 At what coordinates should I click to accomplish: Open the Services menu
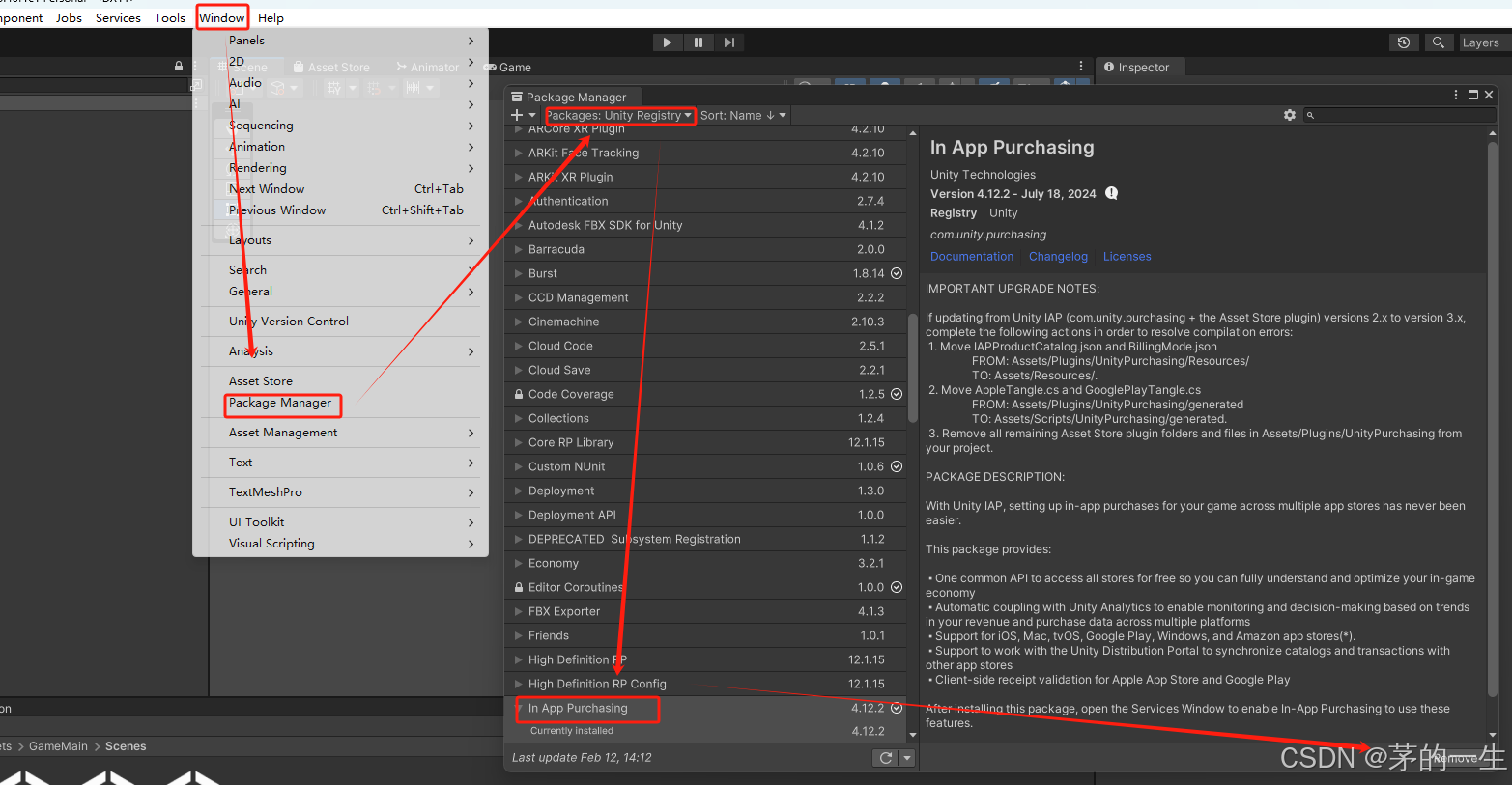(118, 17)
